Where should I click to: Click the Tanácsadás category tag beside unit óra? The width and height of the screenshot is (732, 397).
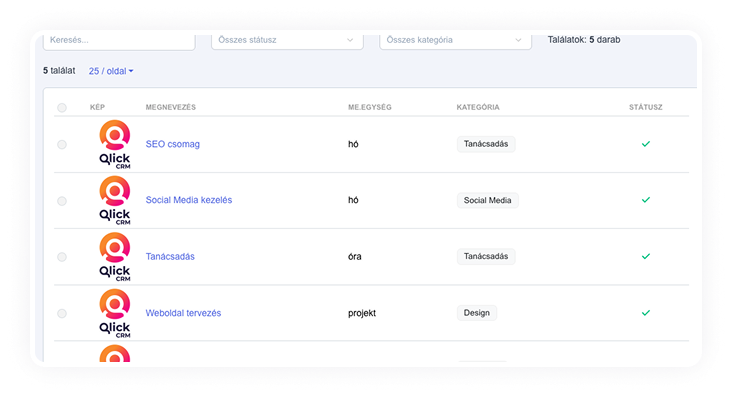pyautogui.click(x=486, y=256)
